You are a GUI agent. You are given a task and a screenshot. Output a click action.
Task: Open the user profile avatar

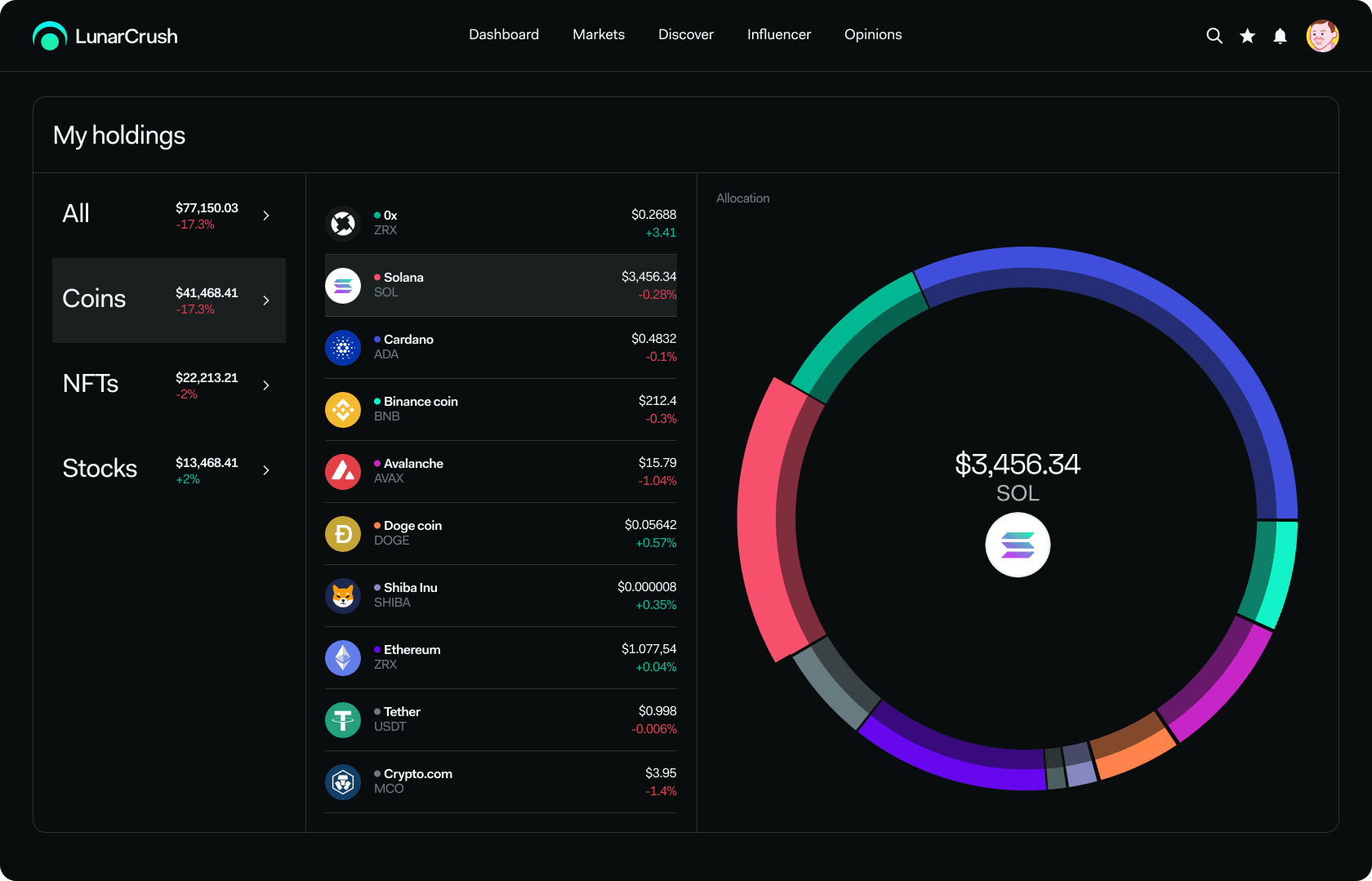[1322, 36]
